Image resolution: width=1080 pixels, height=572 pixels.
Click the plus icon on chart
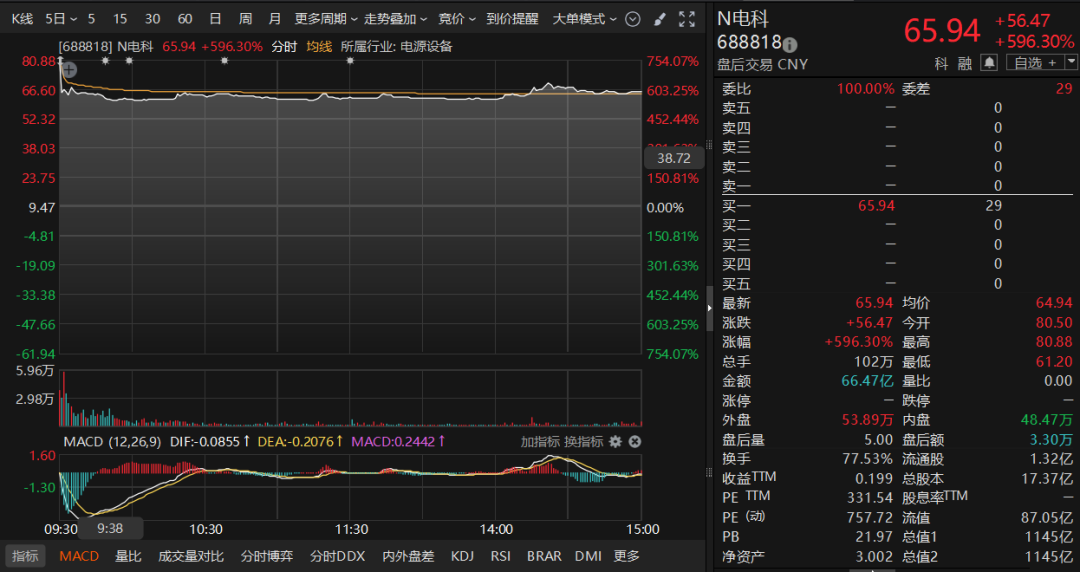[70, 70]
